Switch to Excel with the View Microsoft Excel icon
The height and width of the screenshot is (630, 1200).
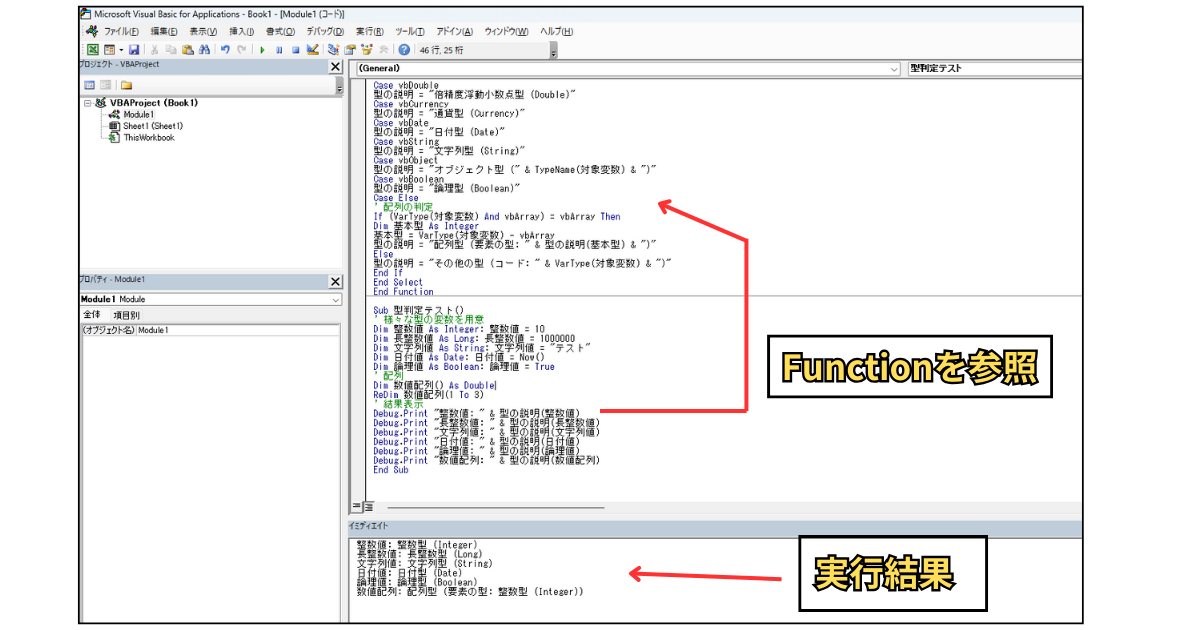point(92,49)
